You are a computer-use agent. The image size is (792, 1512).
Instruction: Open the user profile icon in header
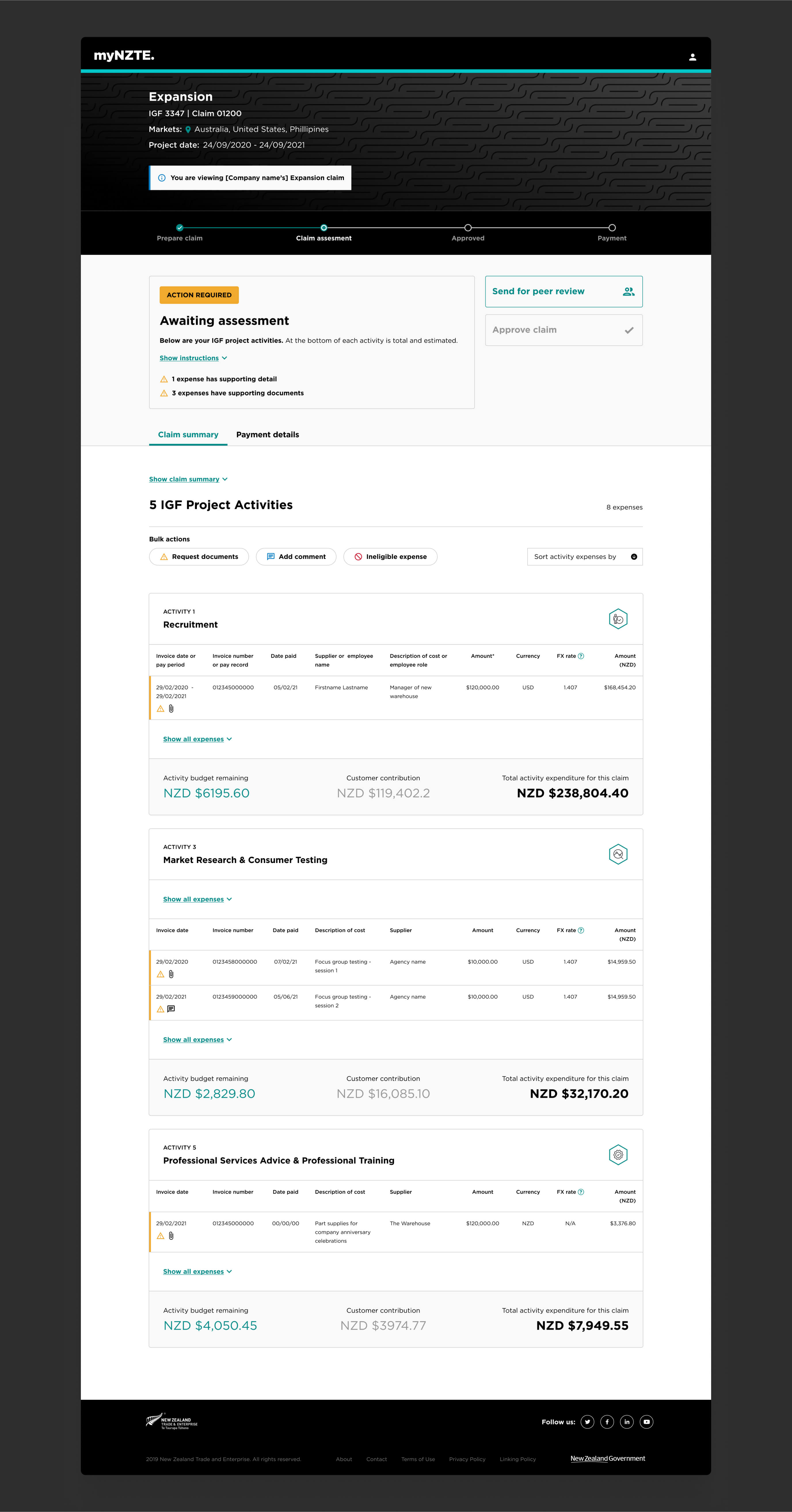[692, 57]
